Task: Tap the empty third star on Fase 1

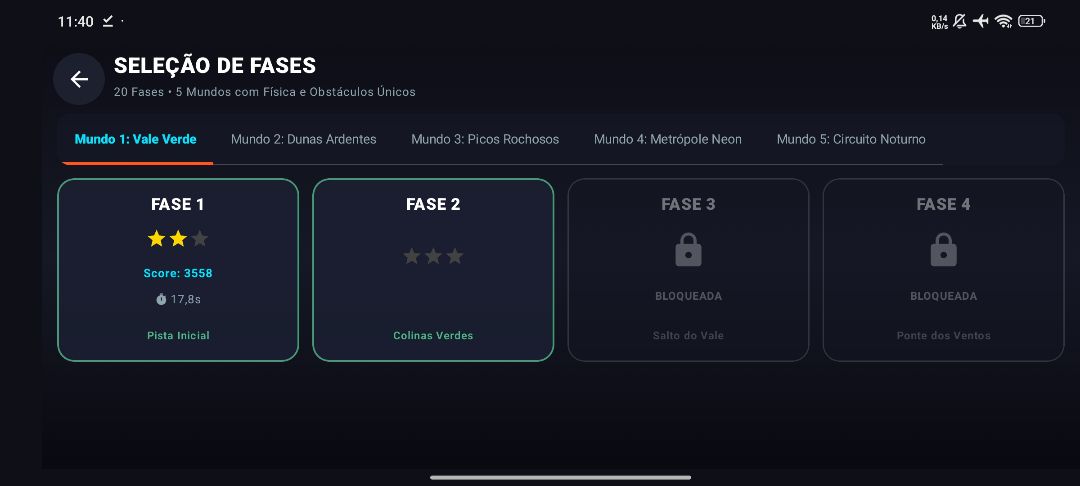Action: (200, 239)
